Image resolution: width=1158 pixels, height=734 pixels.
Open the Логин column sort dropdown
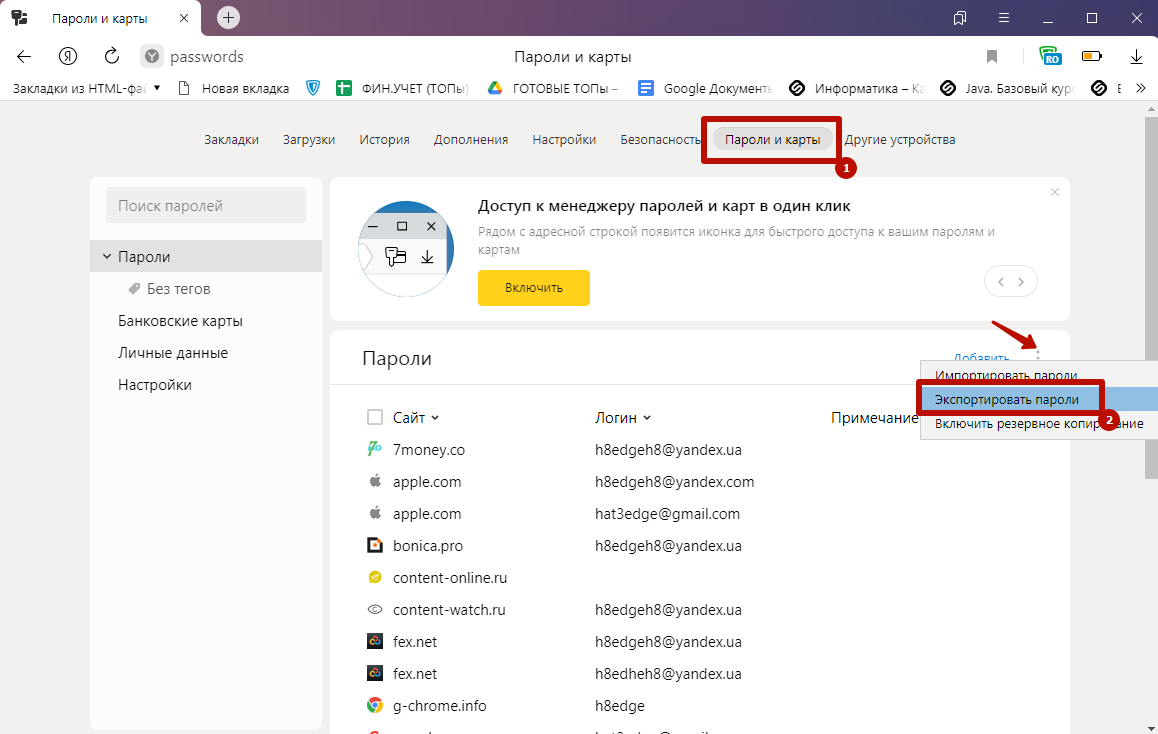647,418
